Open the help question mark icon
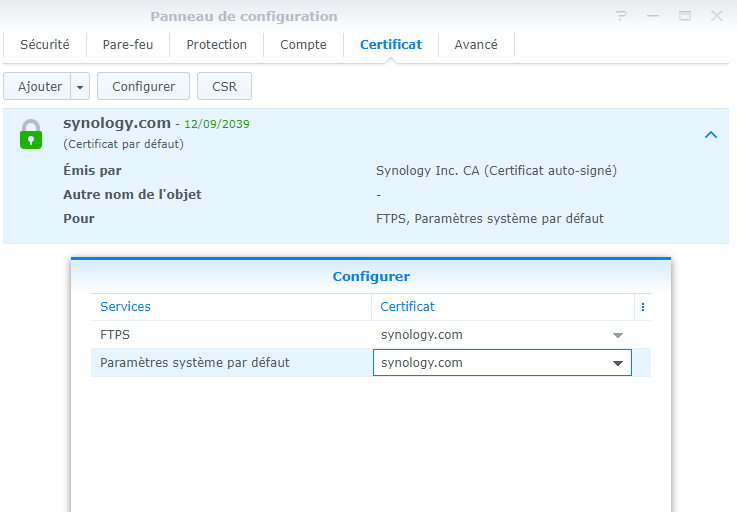 point(621,16)
